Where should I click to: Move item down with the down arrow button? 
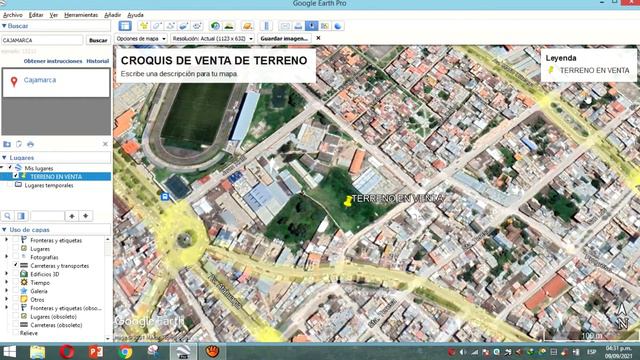click(86, 216)
